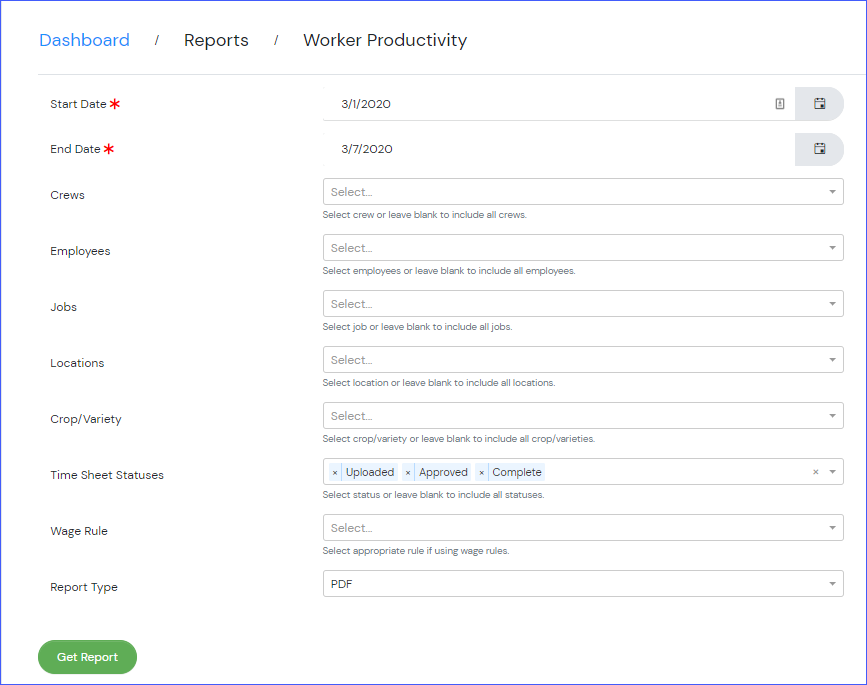Click the Locations Select placeholder
The image size is (867, 685).
(352, 360)
